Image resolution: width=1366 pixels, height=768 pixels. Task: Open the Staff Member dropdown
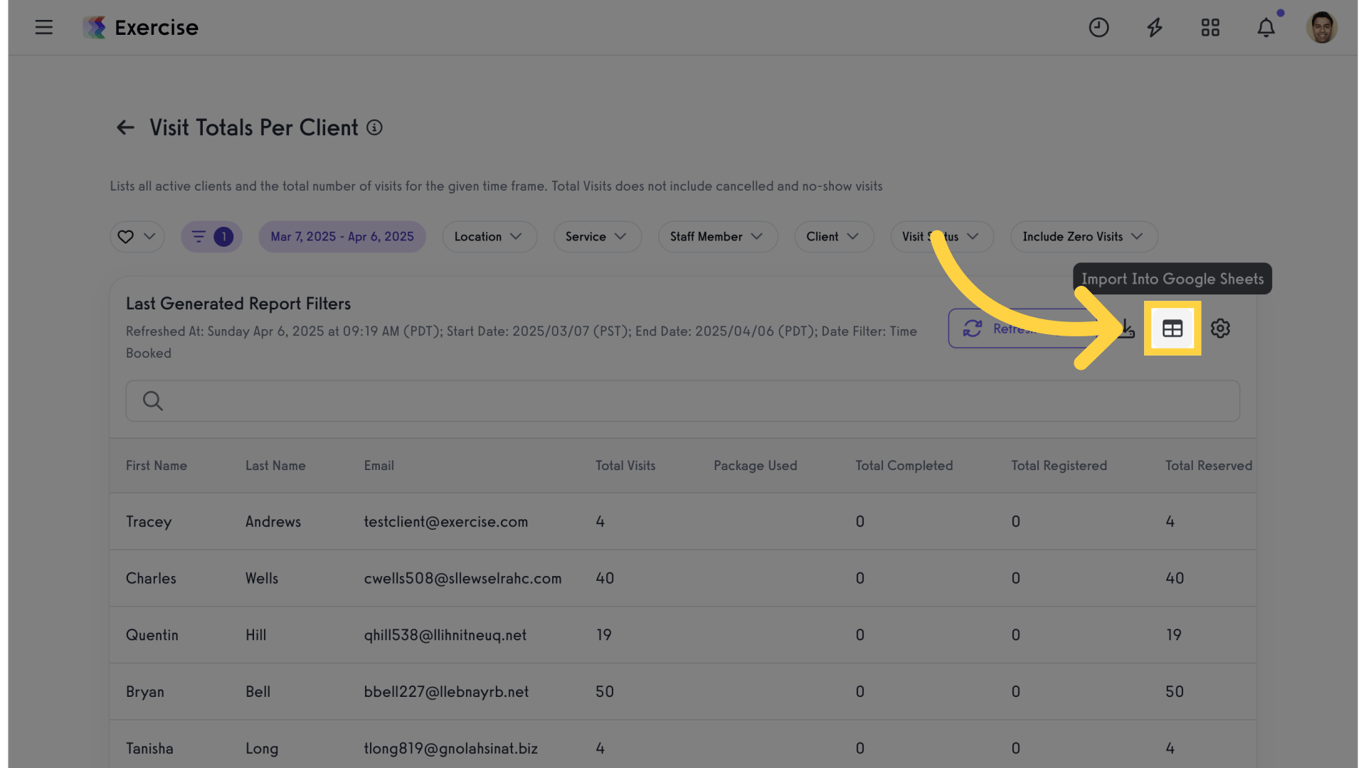(x=718, y=236)
